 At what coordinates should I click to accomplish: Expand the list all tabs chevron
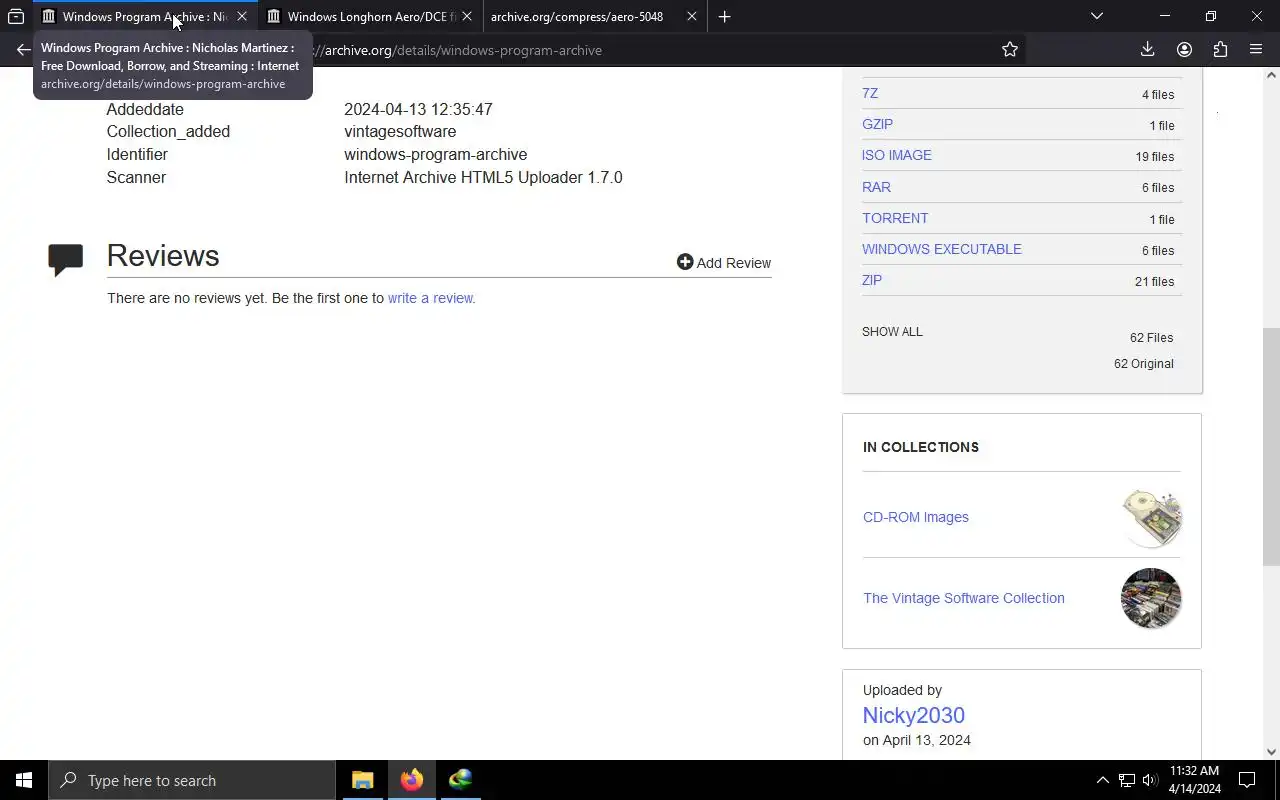pos(1097,16)
